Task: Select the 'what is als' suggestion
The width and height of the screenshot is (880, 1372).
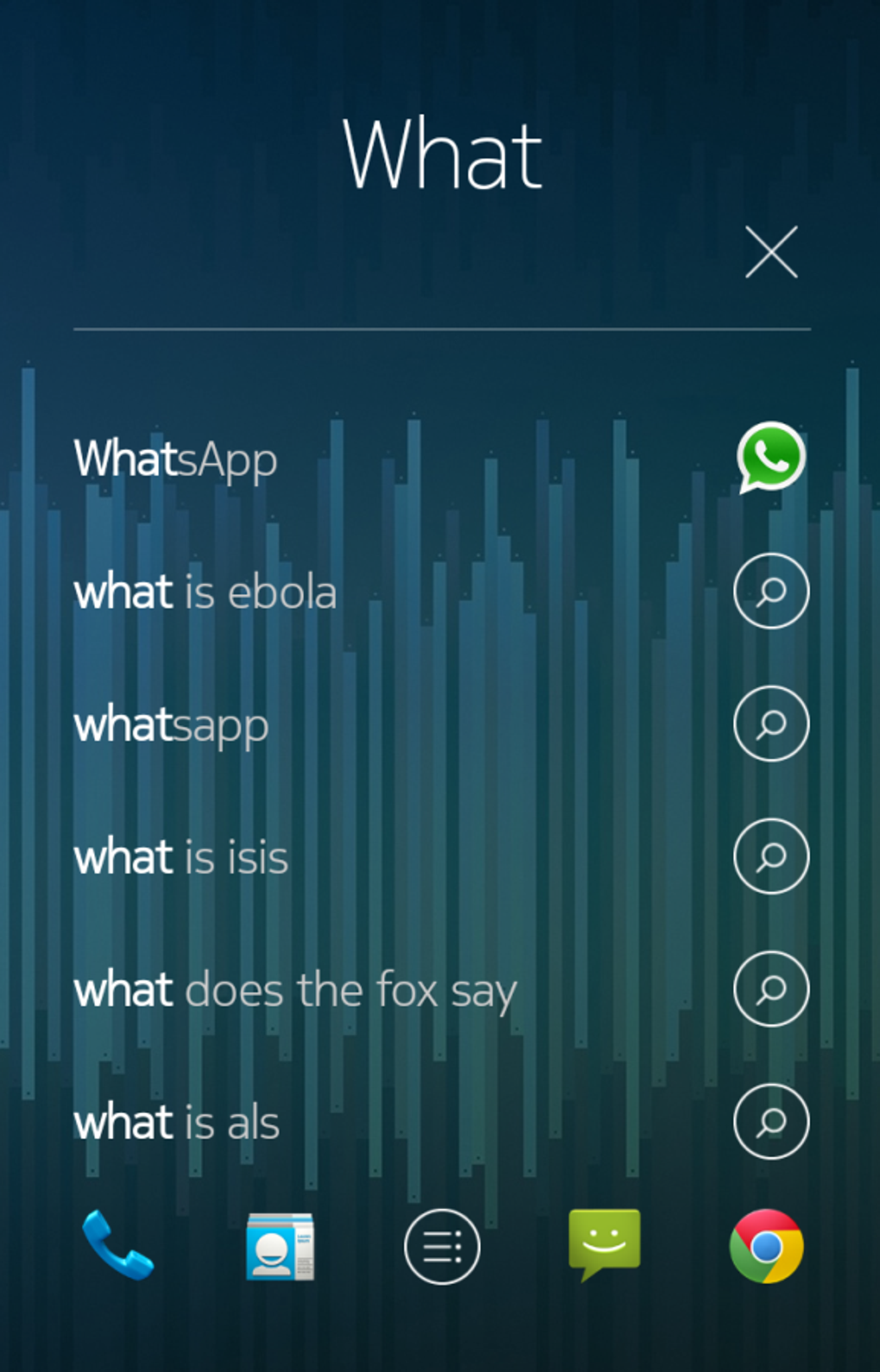Action: [177, 1123]
